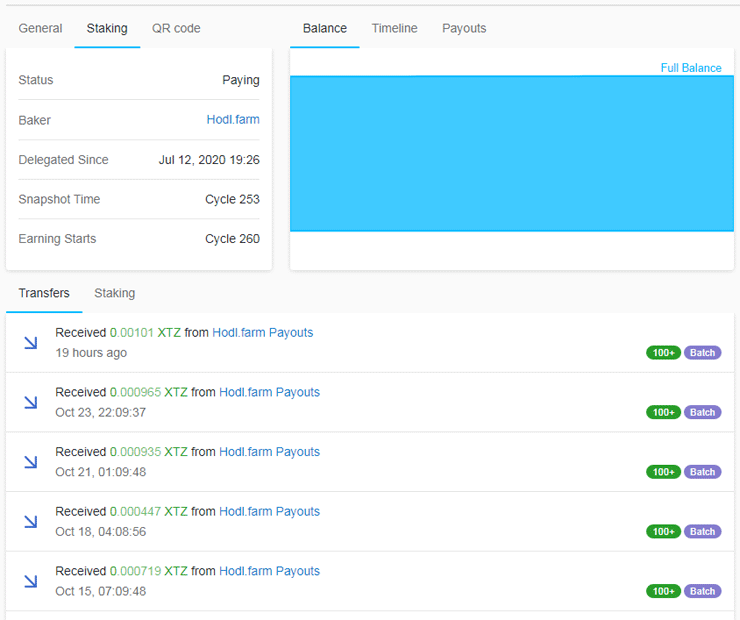740x620 pixels.
Task: Open the Hodl.farm baker link
Action: [233, 120]
